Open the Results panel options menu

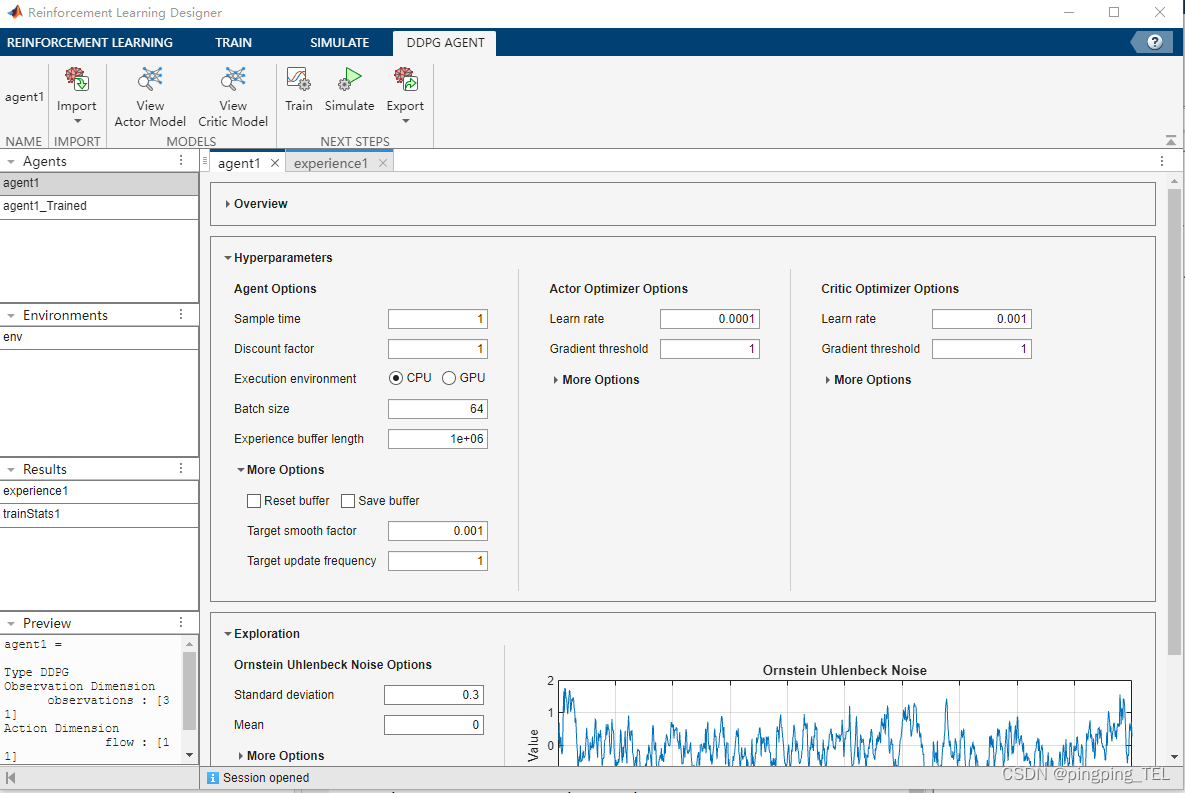coord(181,469)
